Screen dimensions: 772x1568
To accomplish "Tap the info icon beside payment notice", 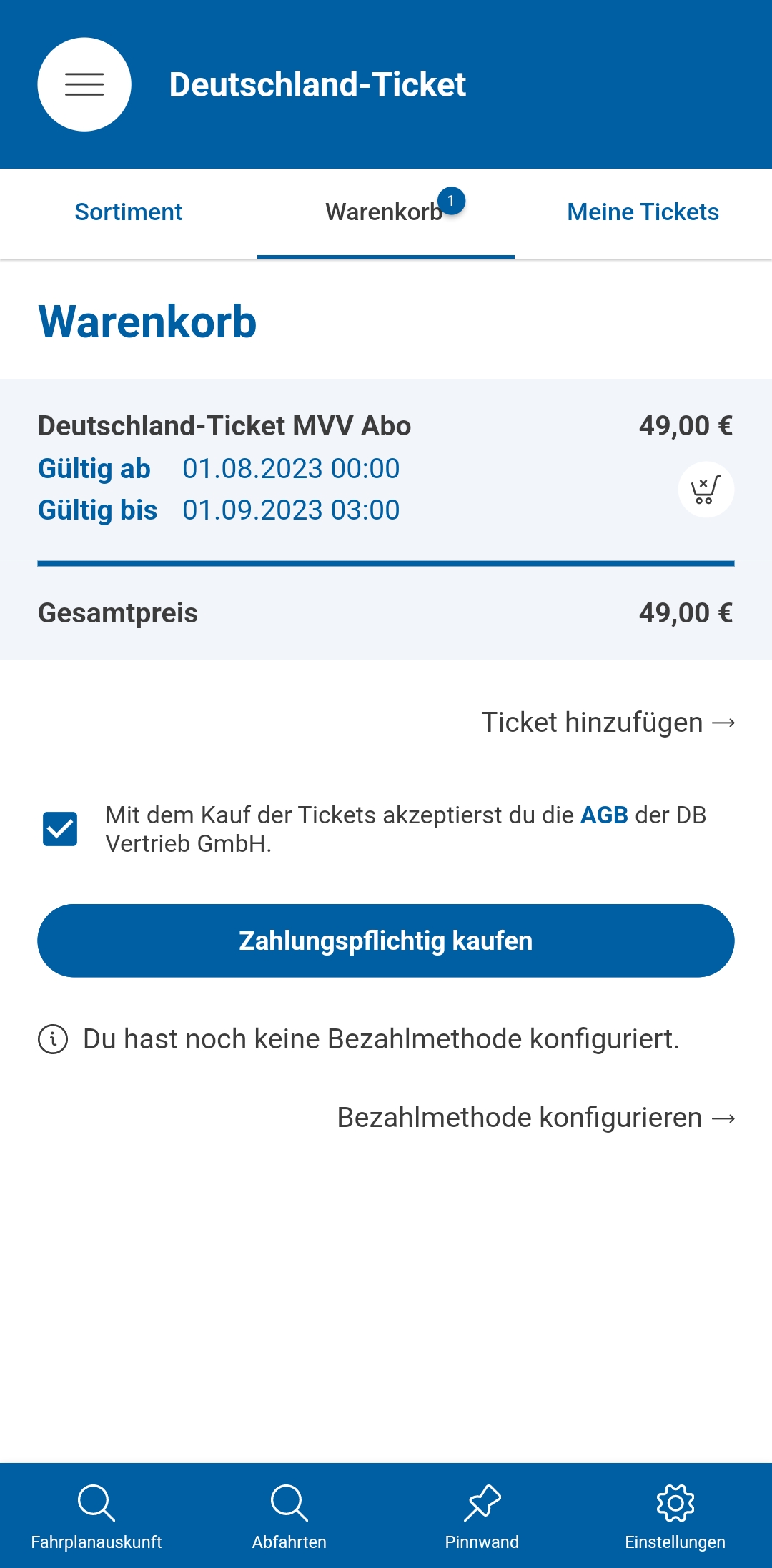I will click(x=53, y=1039).
